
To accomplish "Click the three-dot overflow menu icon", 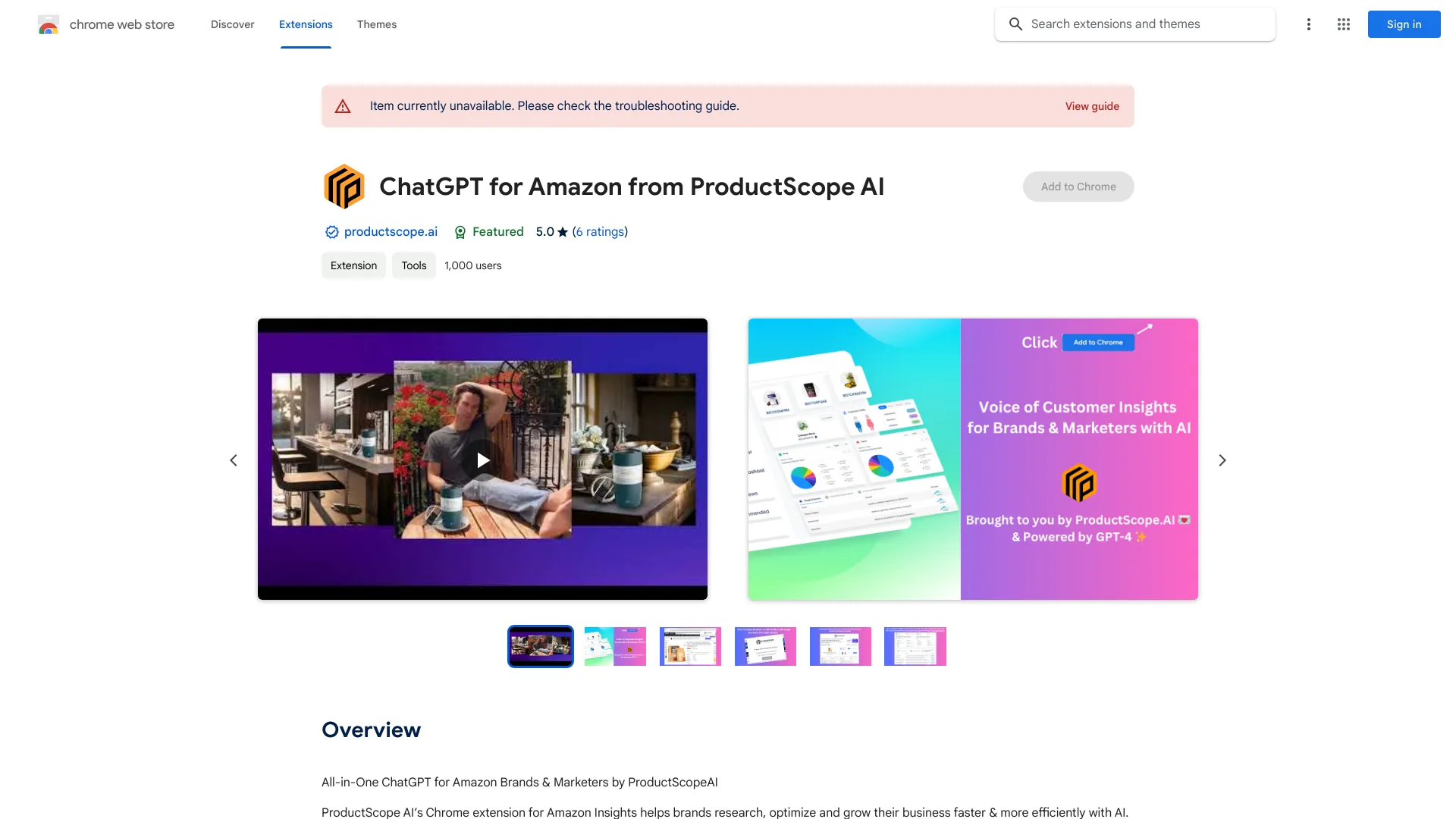I will (x=1307, y=24).
